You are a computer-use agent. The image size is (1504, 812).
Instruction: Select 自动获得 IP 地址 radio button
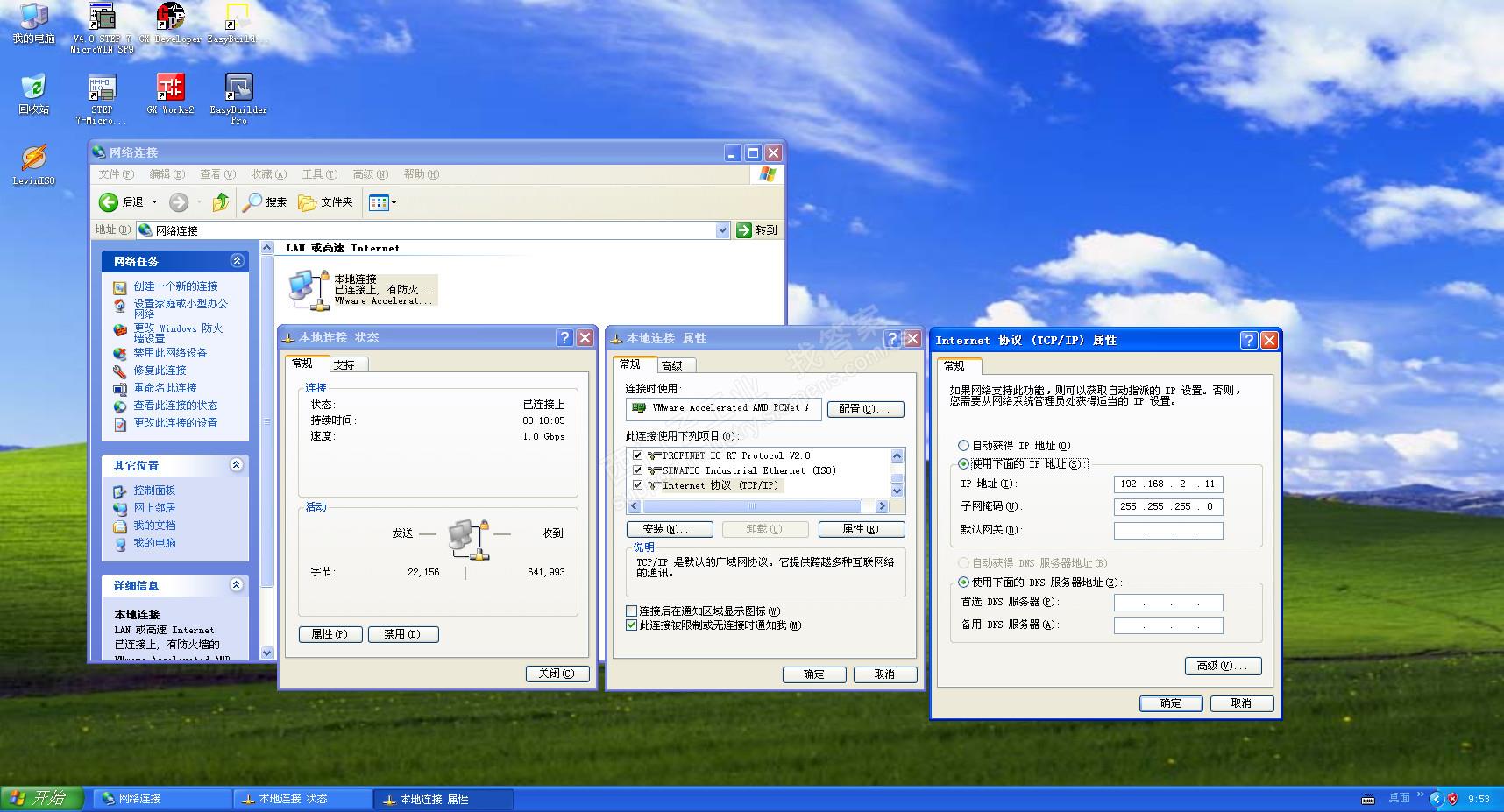click(x=963, y=446)
